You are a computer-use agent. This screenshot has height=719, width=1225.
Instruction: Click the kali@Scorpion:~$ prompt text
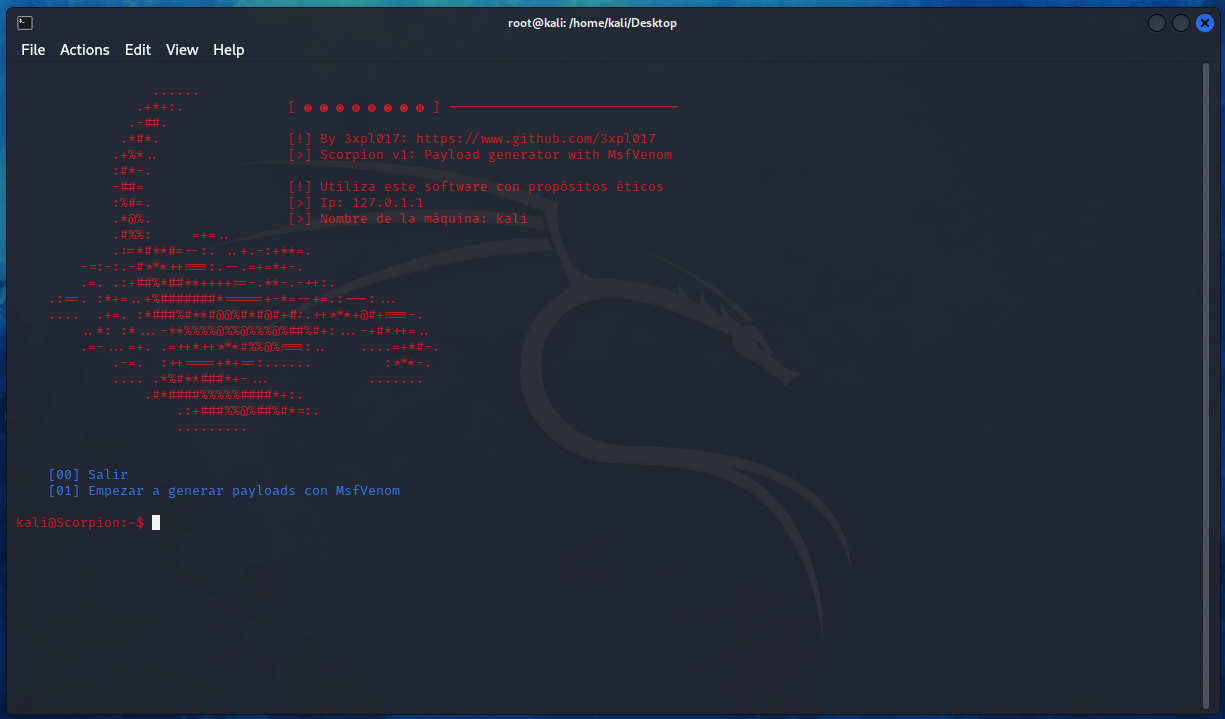point(80,523)
